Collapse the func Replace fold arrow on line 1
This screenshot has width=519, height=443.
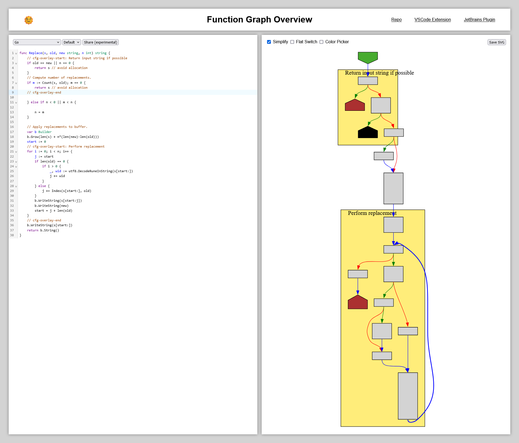16,53
